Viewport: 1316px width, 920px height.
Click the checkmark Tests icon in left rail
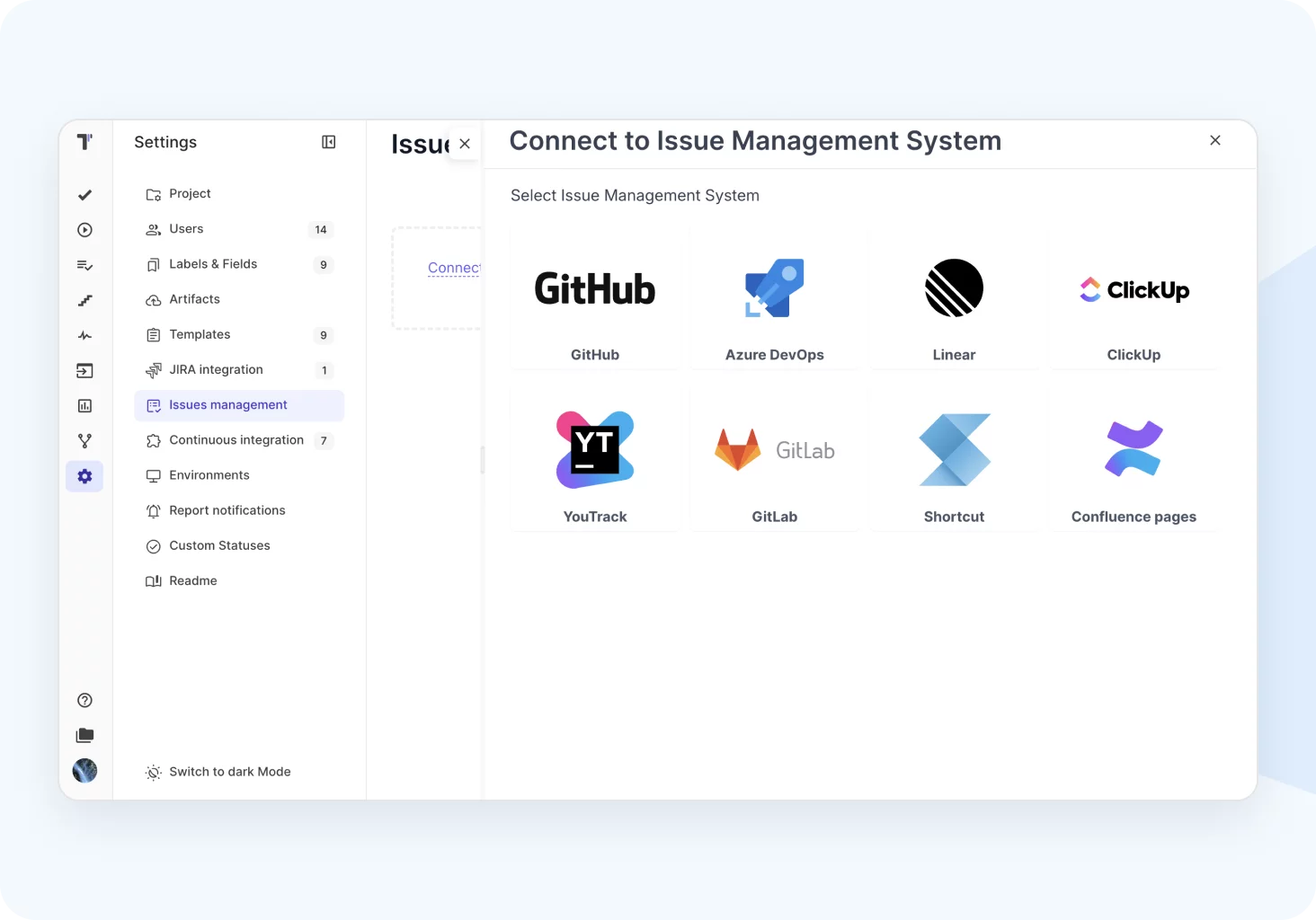pos(84,195)
